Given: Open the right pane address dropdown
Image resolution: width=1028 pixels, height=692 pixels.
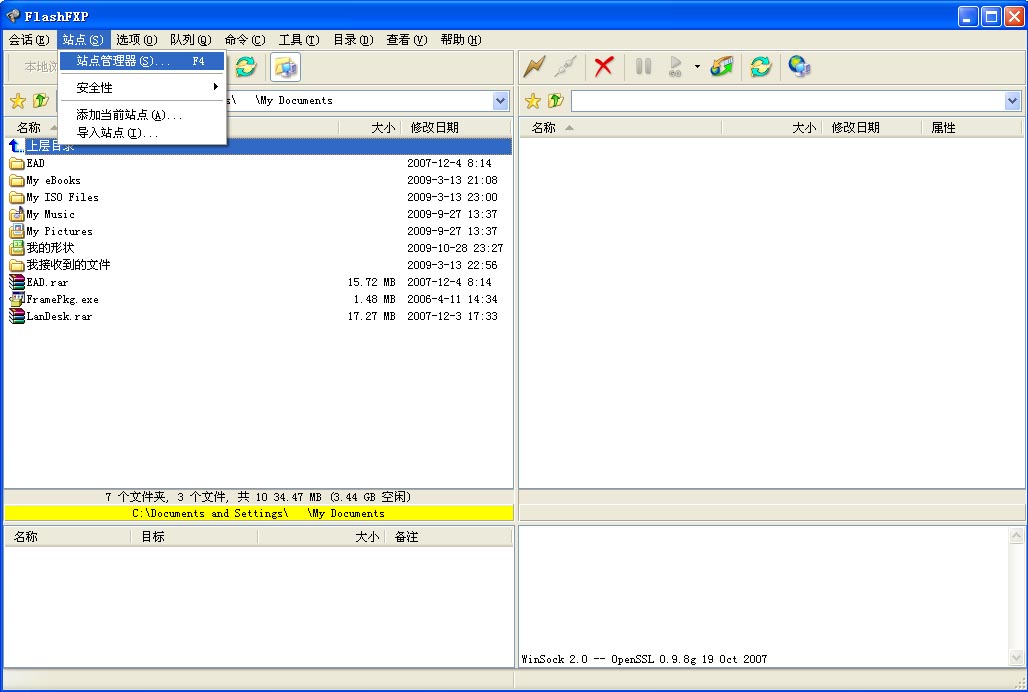Looking at the screenshot, I should coord(1012,101).
